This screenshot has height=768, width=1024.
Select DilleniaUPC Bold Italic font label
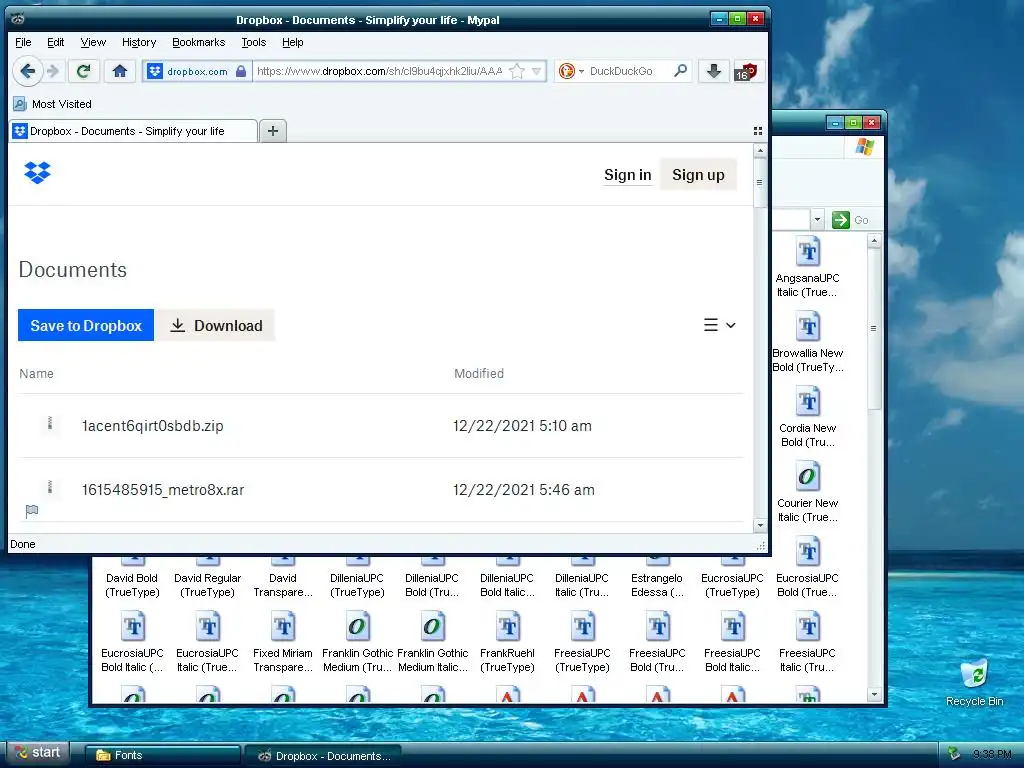(x=507, y=585)
